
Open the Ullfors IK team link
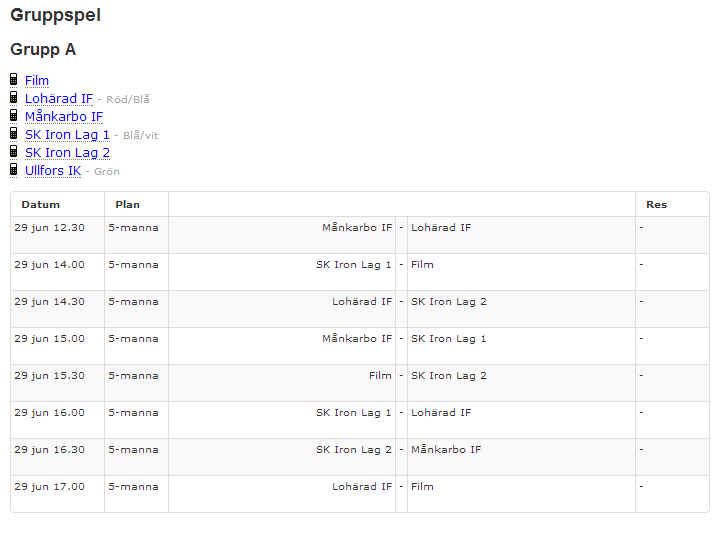(53, 171)
